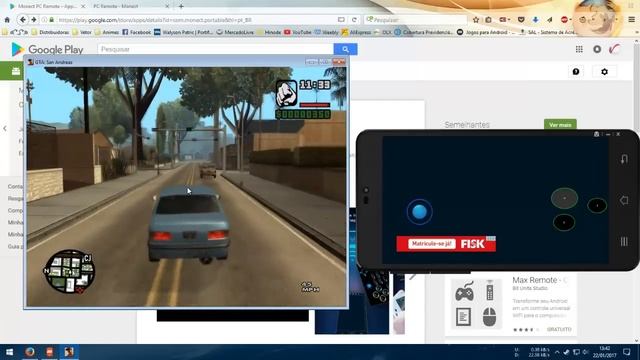Tap phone emulator back arrow button
The height and width of the screenshot is (360, 640).
pos(624,200)
